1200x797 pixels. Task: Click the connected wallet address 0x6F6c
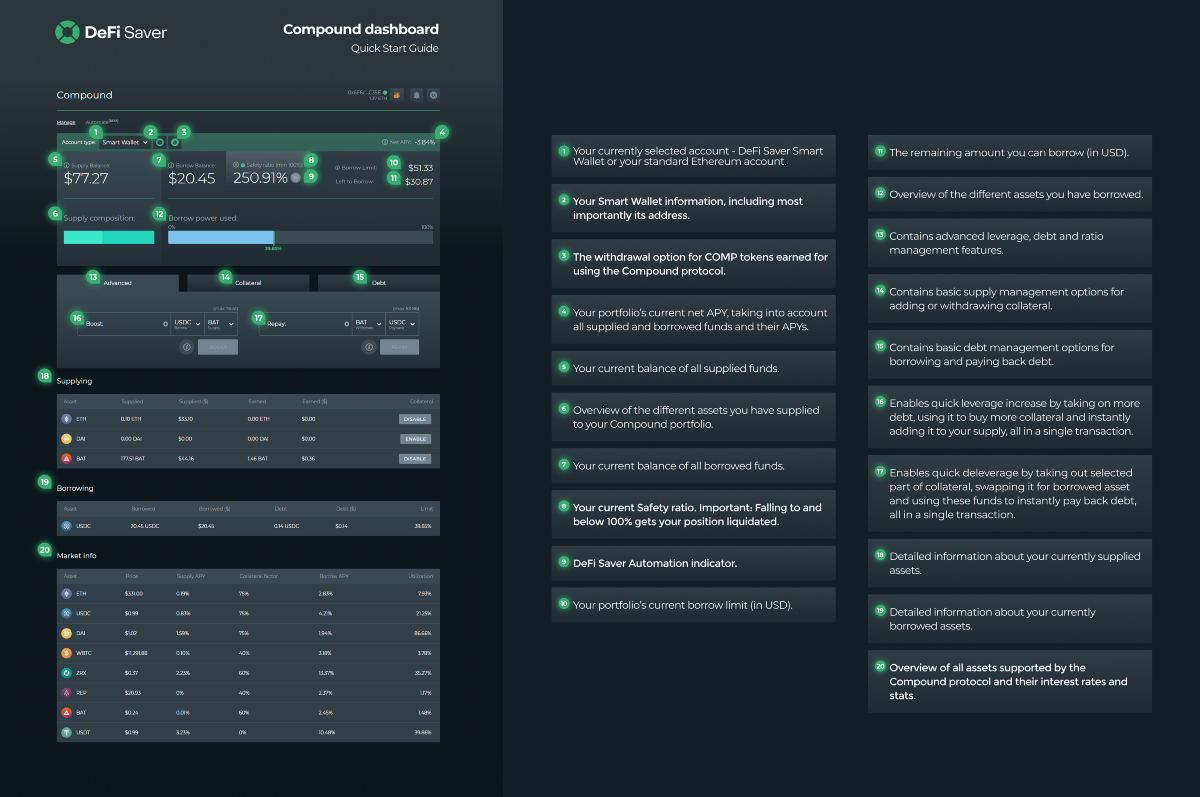pos(364,92)
